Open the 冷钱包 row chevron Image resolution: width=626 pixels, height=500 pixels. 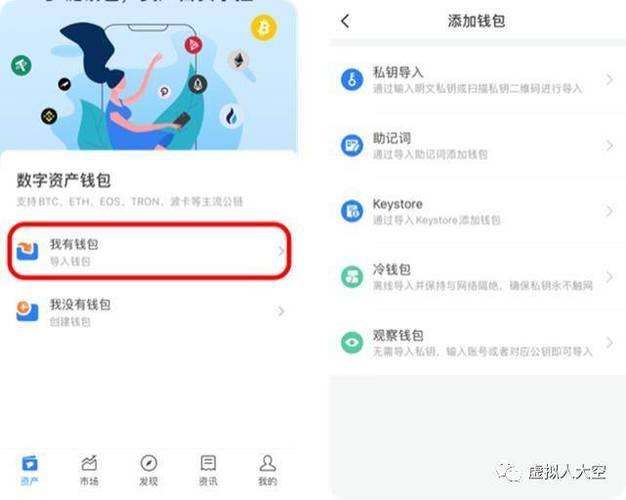[x=609, y=277]
